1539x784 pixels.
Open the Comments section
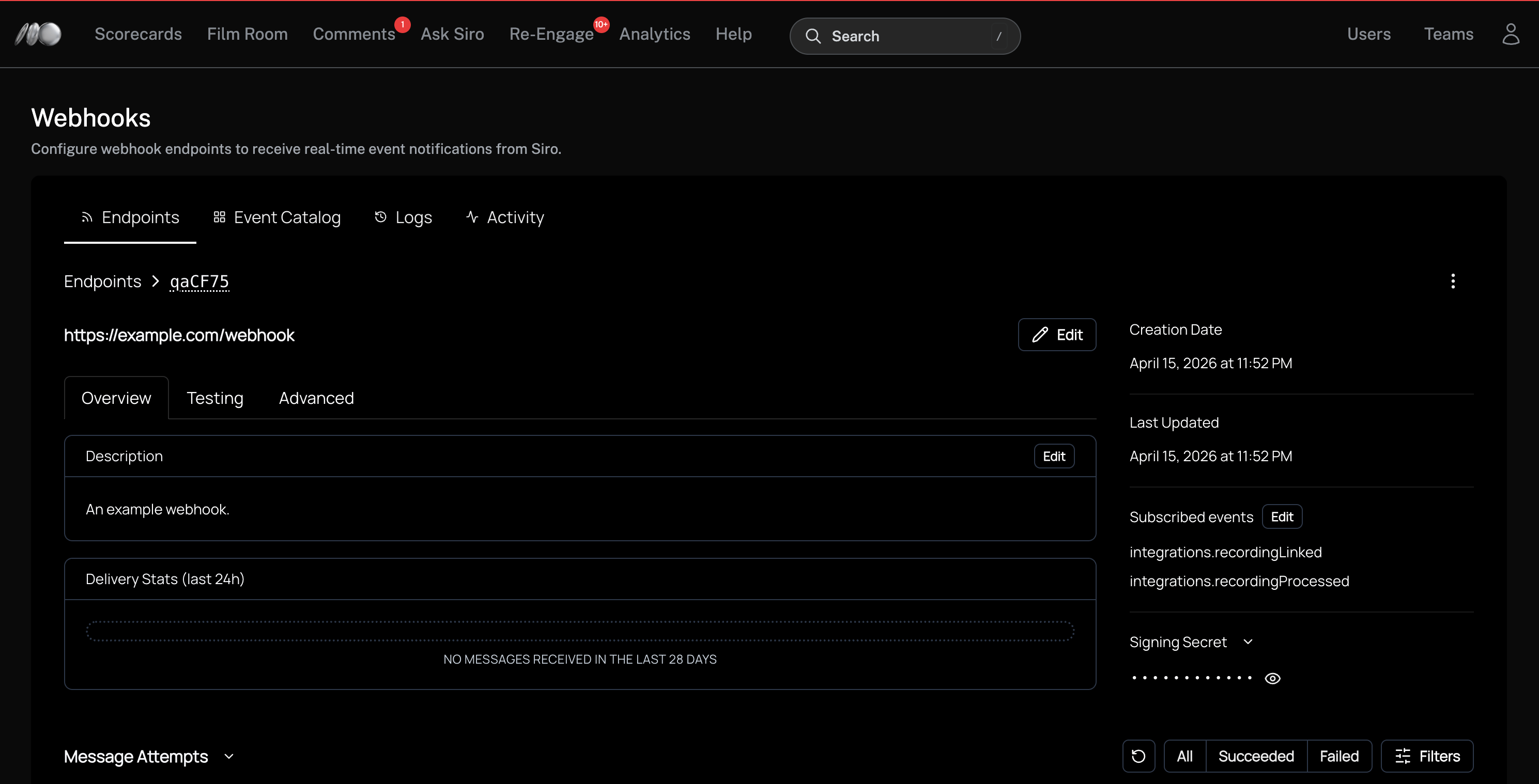point(355,34)
